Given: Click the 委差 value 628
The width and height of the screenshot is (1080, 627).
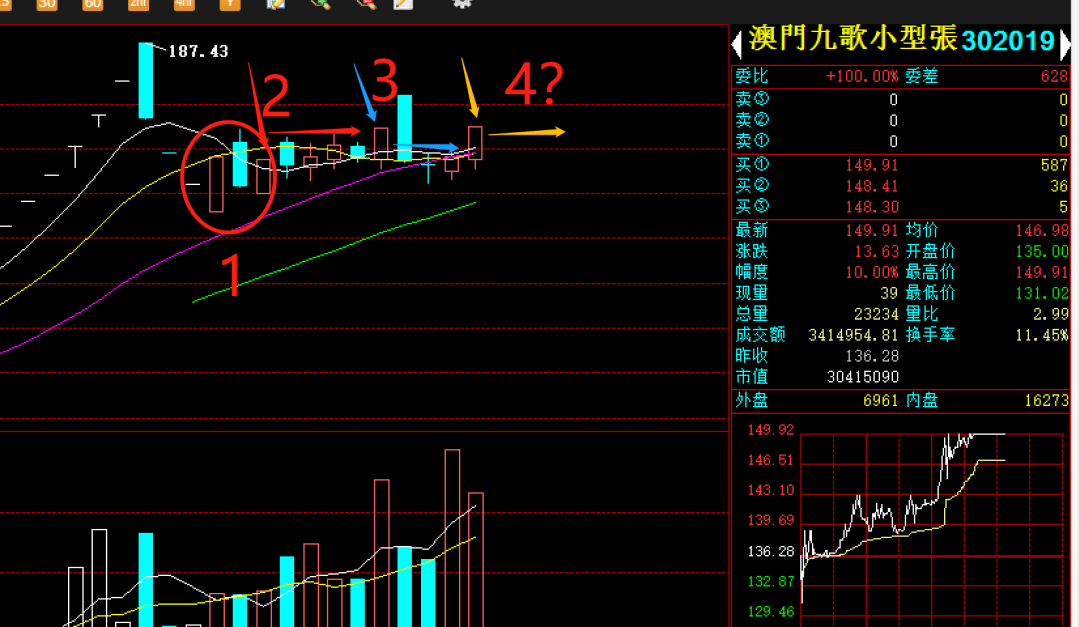Looking at the screenshot, I should (1054, 76).
